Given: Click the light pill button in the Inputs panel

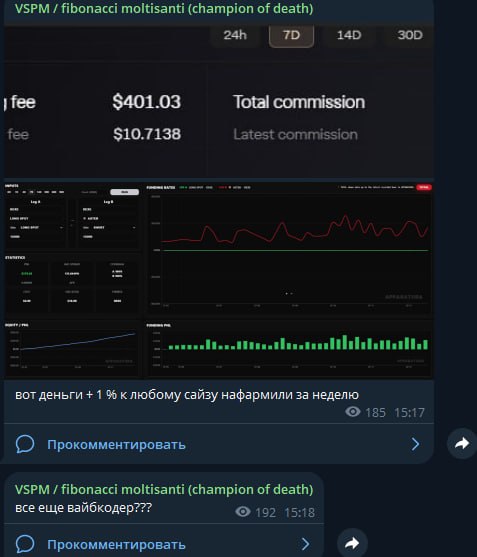Looking at the screenshot, I should (124, 192).
